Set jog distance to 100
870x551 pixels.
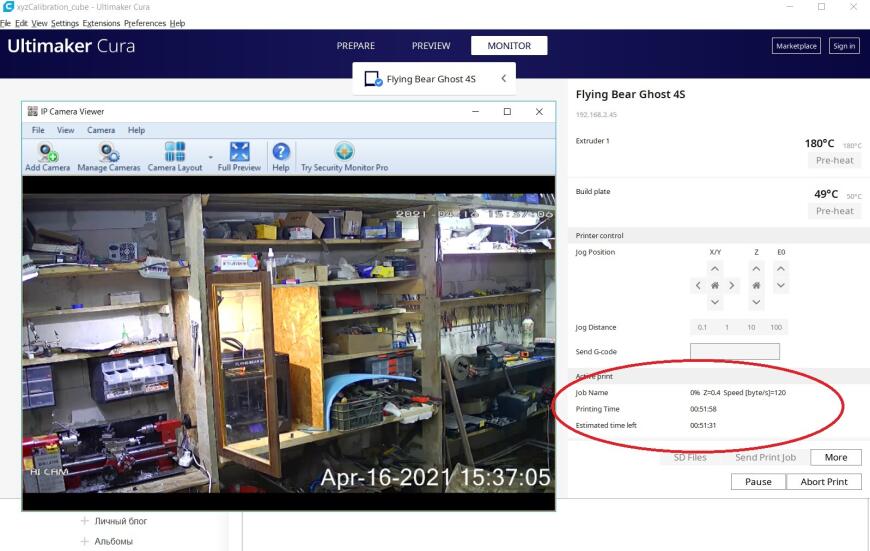click(x=776, y=328)
